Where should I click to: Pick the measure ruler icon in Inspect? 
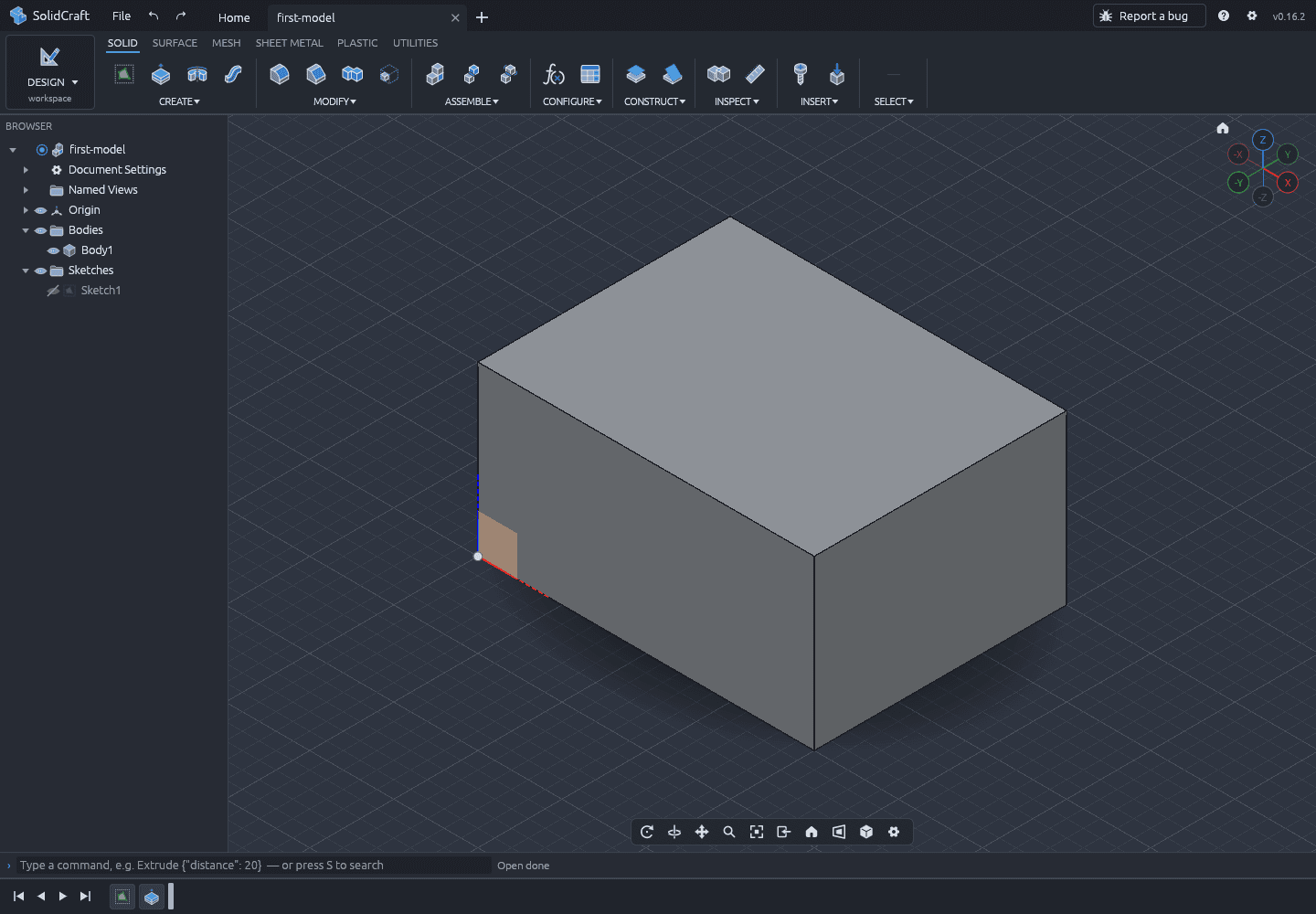coord(755,74)
